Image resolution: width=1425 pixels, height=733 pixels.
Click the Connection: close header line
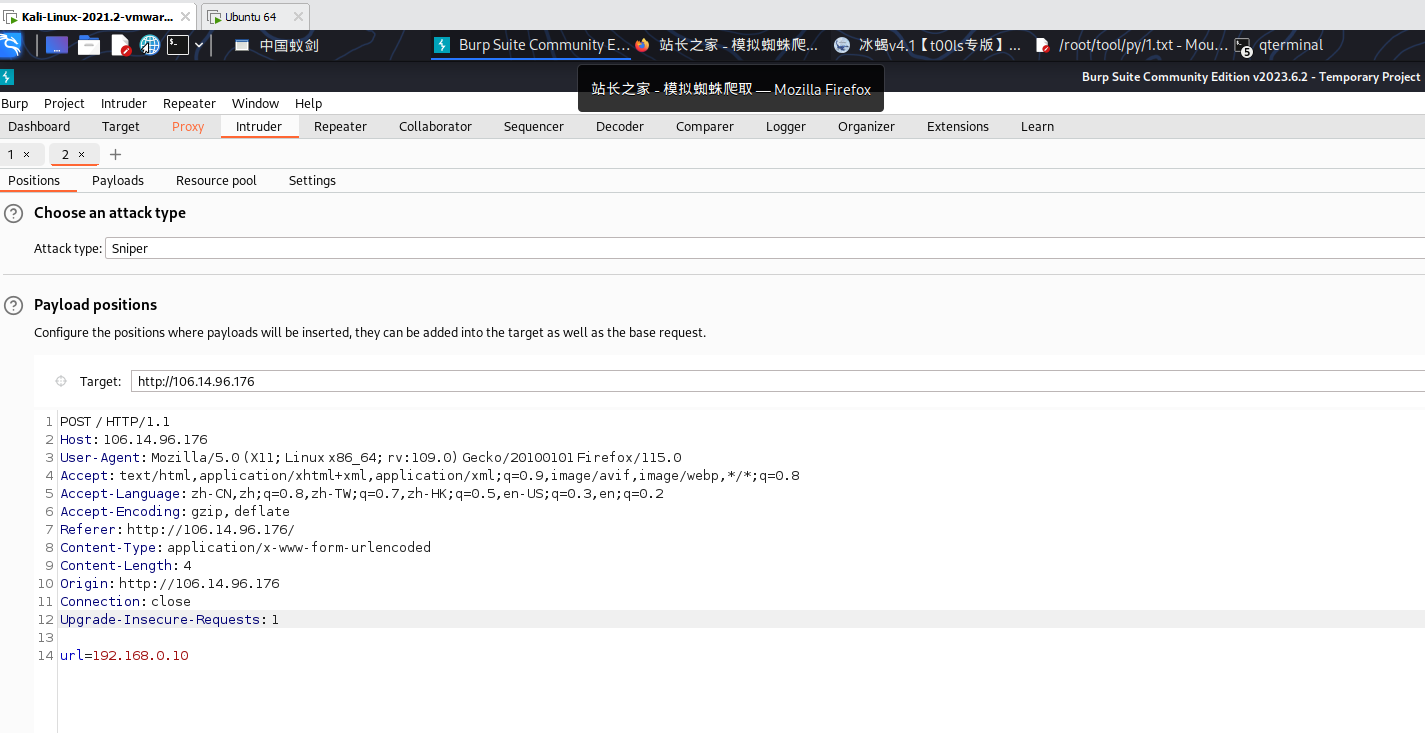125,602
